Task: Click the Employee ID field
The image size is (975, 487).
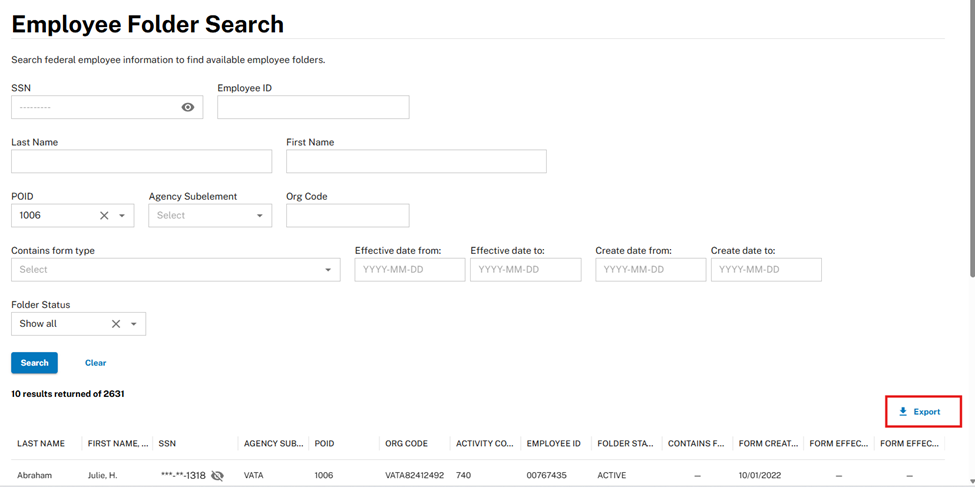Action: pos(313,107)
